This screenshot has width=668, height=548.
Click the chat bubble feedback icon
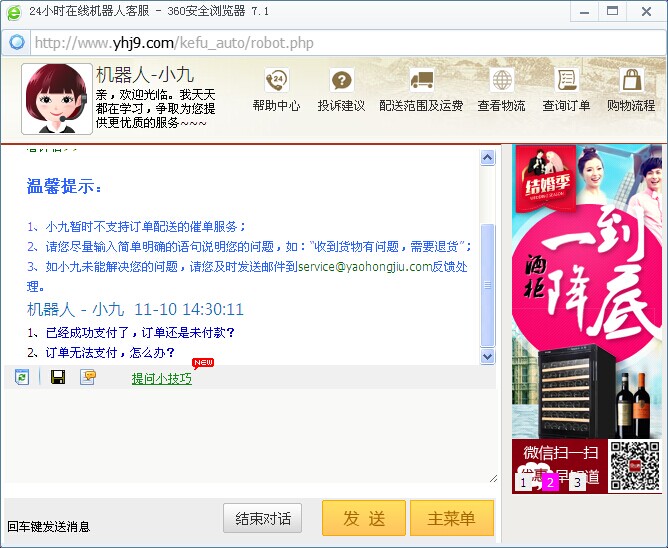click(x=88, y=377)
